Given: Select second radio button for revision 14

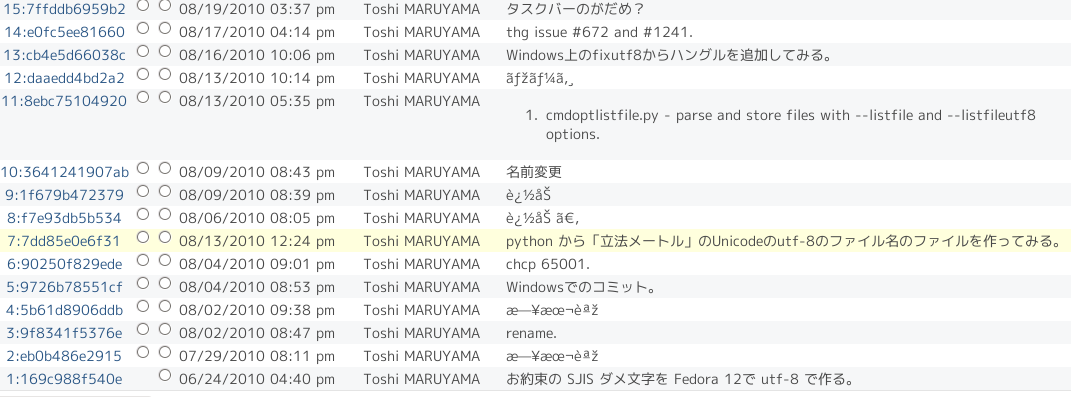Looking at the screenshot, I should [x=165, y=28].
